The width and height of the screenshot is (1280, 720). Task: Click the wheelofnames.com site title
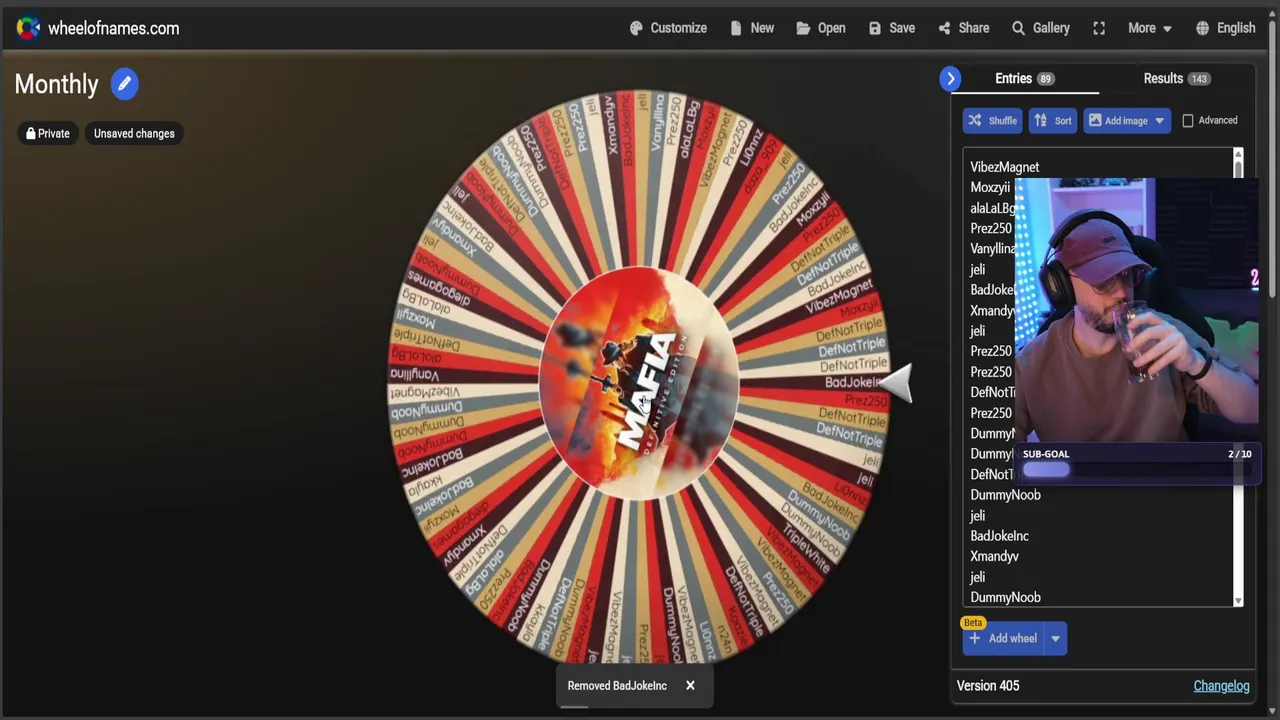pos(114,28)
